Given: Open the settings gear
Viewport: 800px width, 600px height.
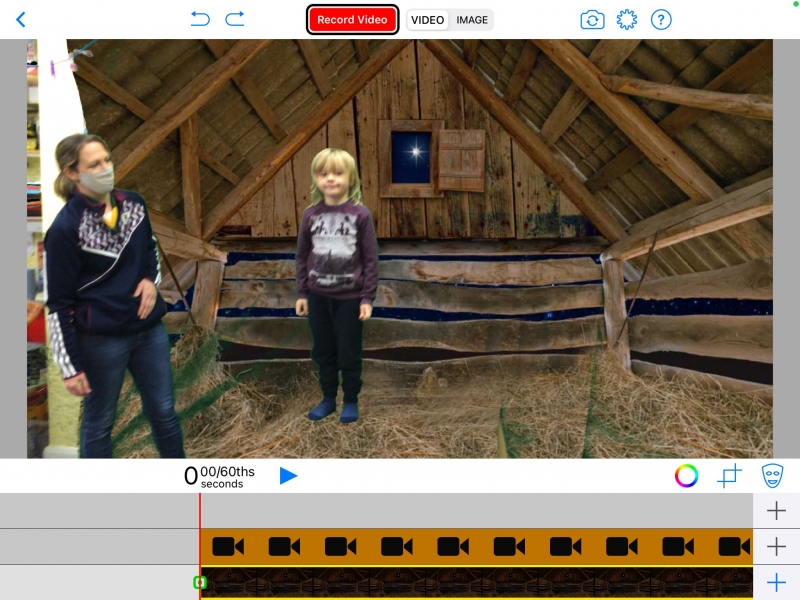Looking at the screenshot, I should pos(627,20).
